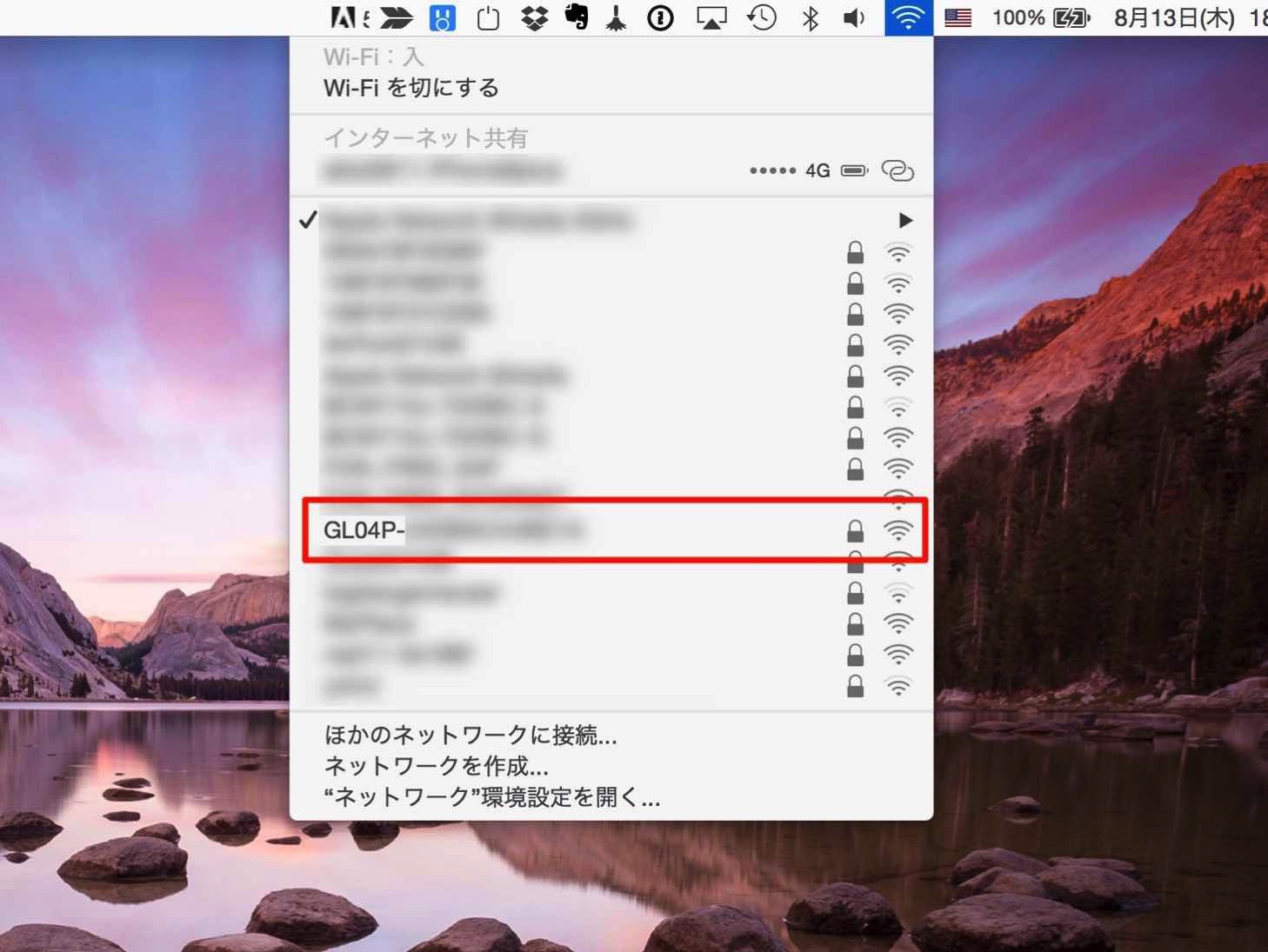Viewport: 1268px width, 952px height.
Task: Expand submenu arrow of connected network
Action: click(904, 220)
